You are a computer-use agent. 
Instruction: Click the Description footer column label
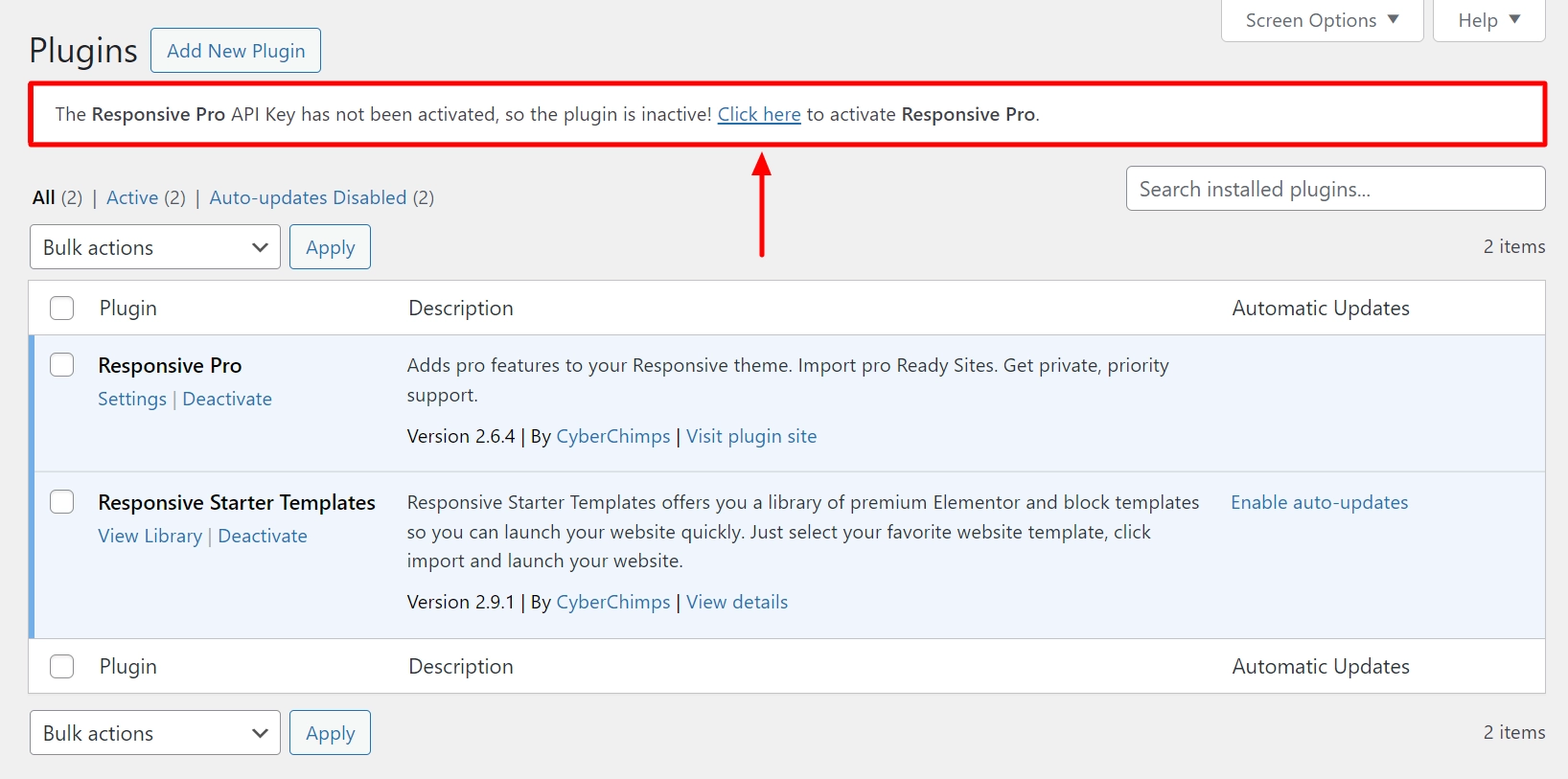point(461,666)
